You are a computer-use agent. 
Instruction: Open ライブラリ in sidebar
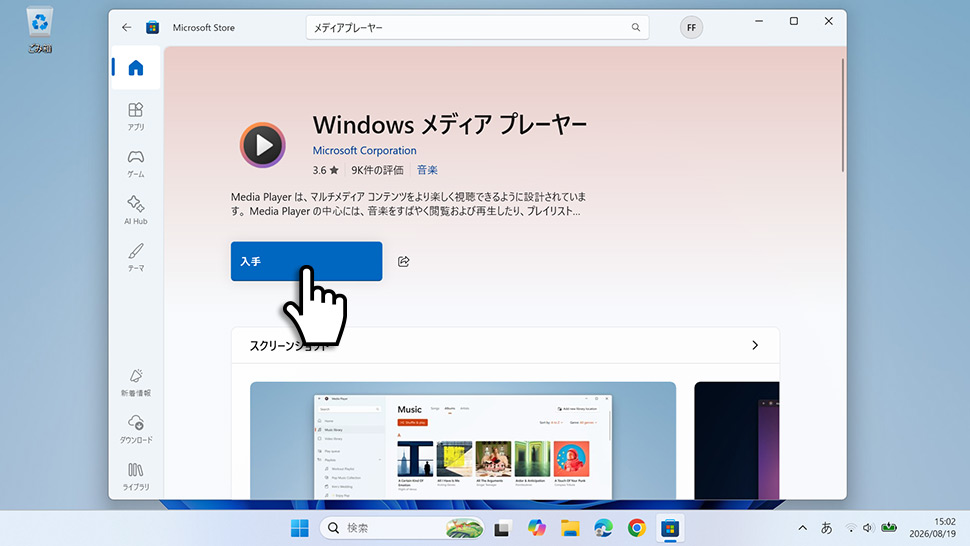pyautogui.click(x=135, y=476)
